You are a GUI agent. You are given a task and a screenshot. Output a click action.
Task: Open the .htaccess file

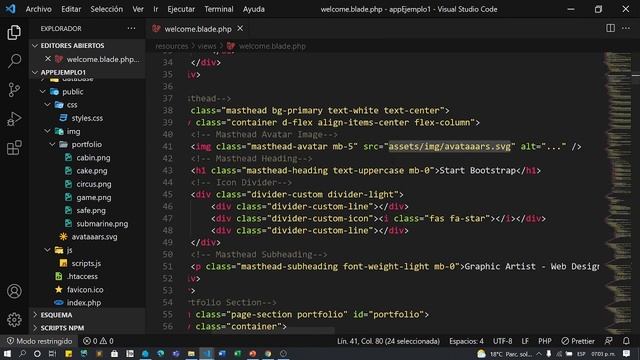[82, 276]
